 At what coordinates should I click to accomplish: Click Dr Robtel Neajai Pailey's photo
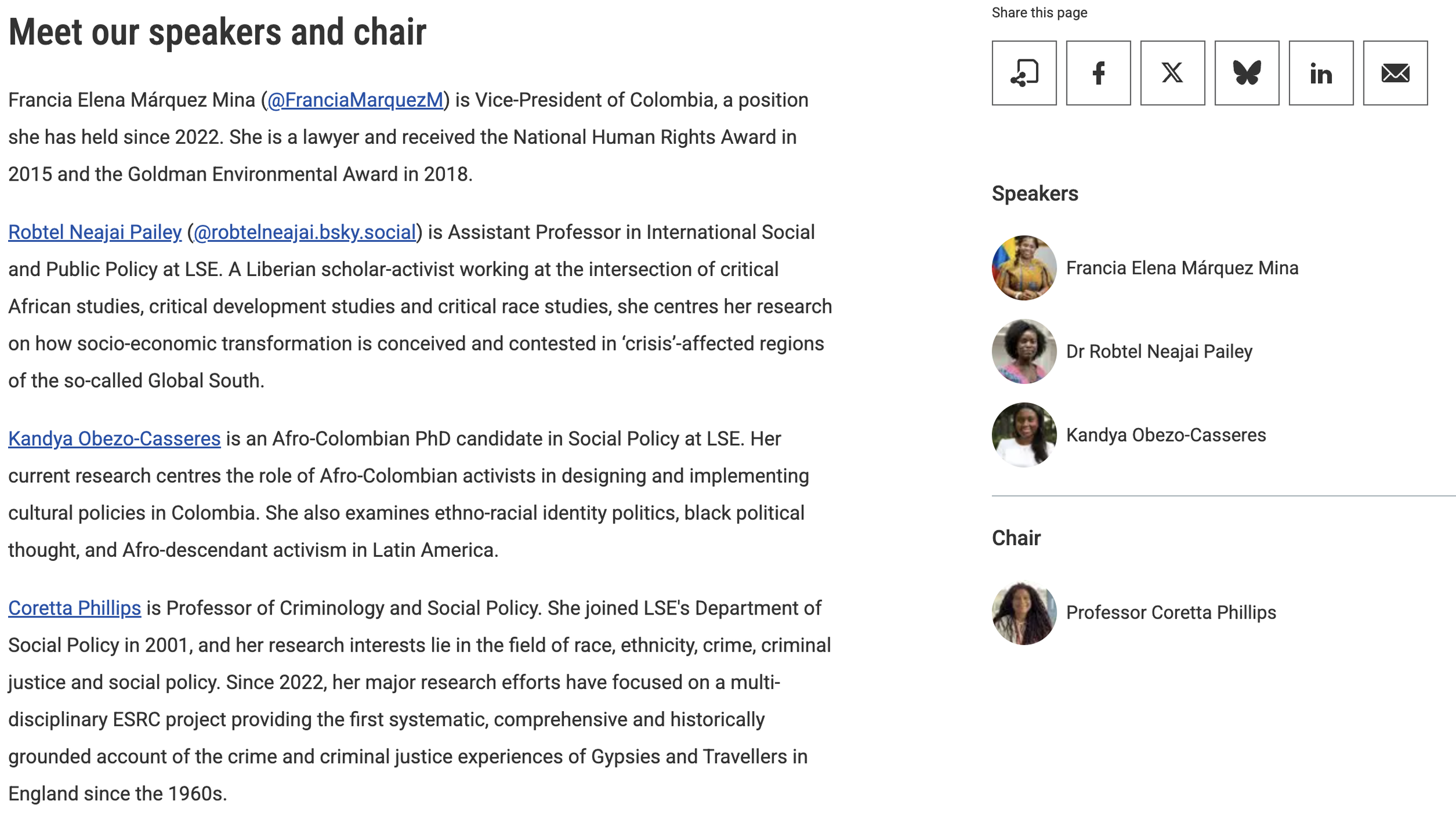point(1024,351)
